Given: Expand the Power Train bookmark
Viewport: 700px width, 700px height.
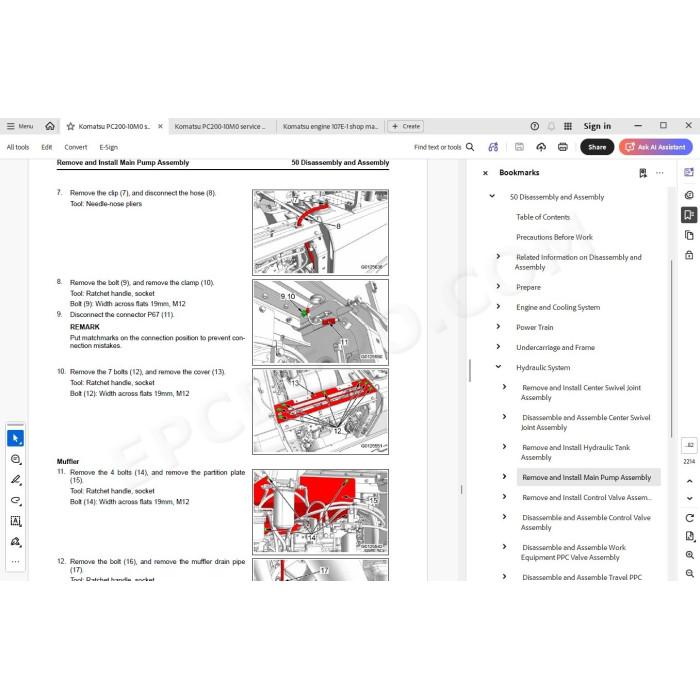Looking at the screenshot, I should (498, 326).
